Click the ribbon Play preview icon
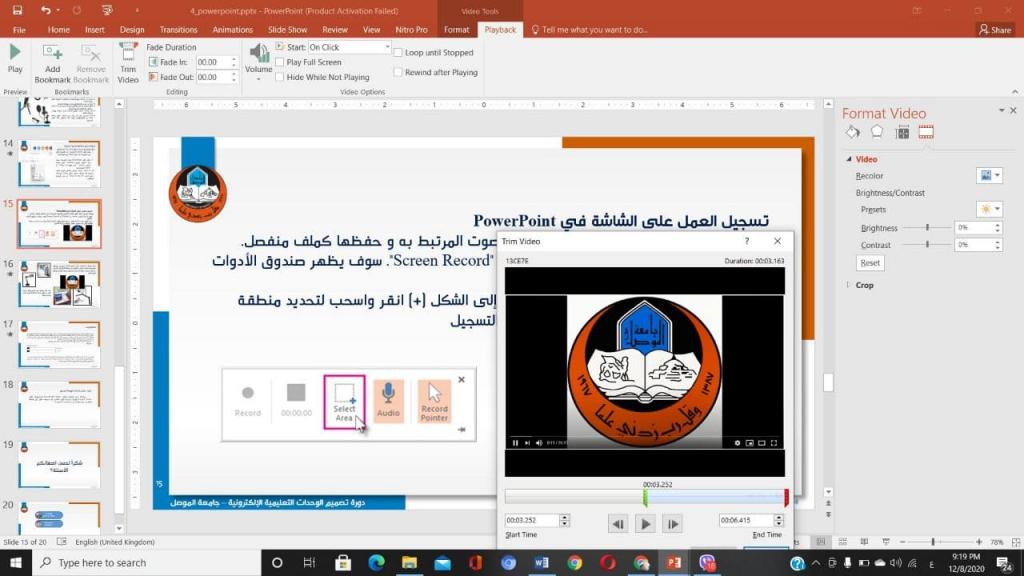The width and height of the screenshot is (1024, 576). [15, 58]
